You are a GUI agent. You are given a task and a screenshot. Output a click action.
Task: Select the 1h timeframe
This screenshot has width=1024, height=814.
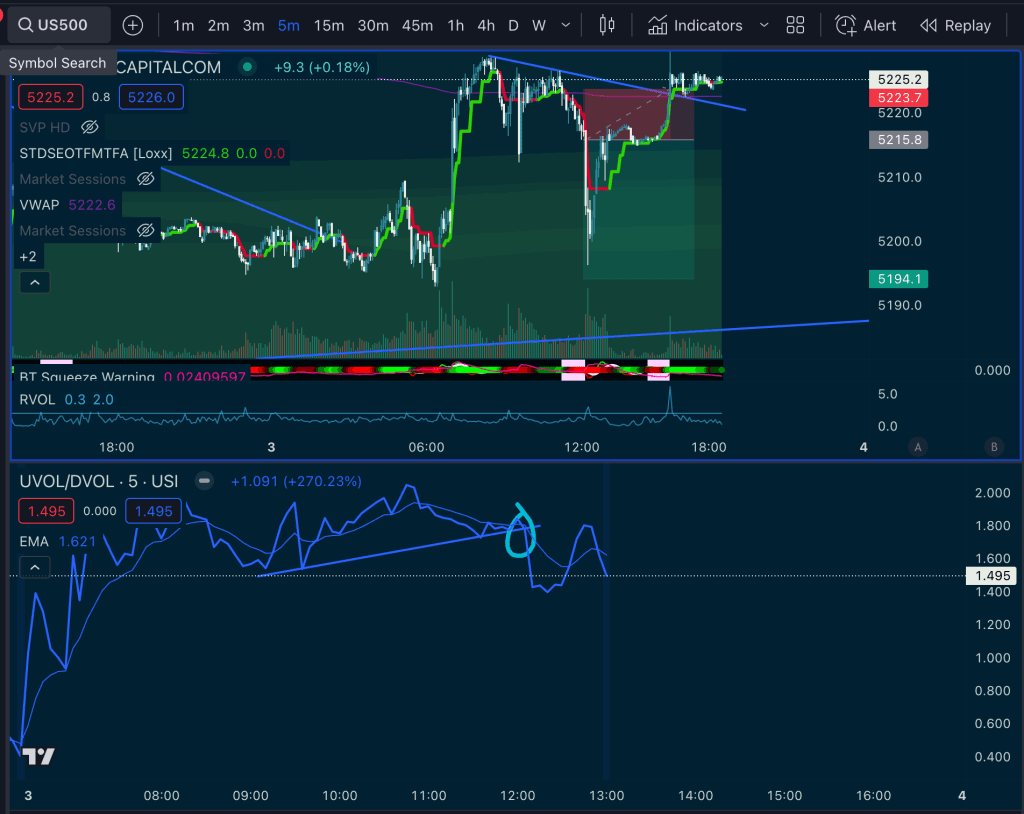point(455,25)
